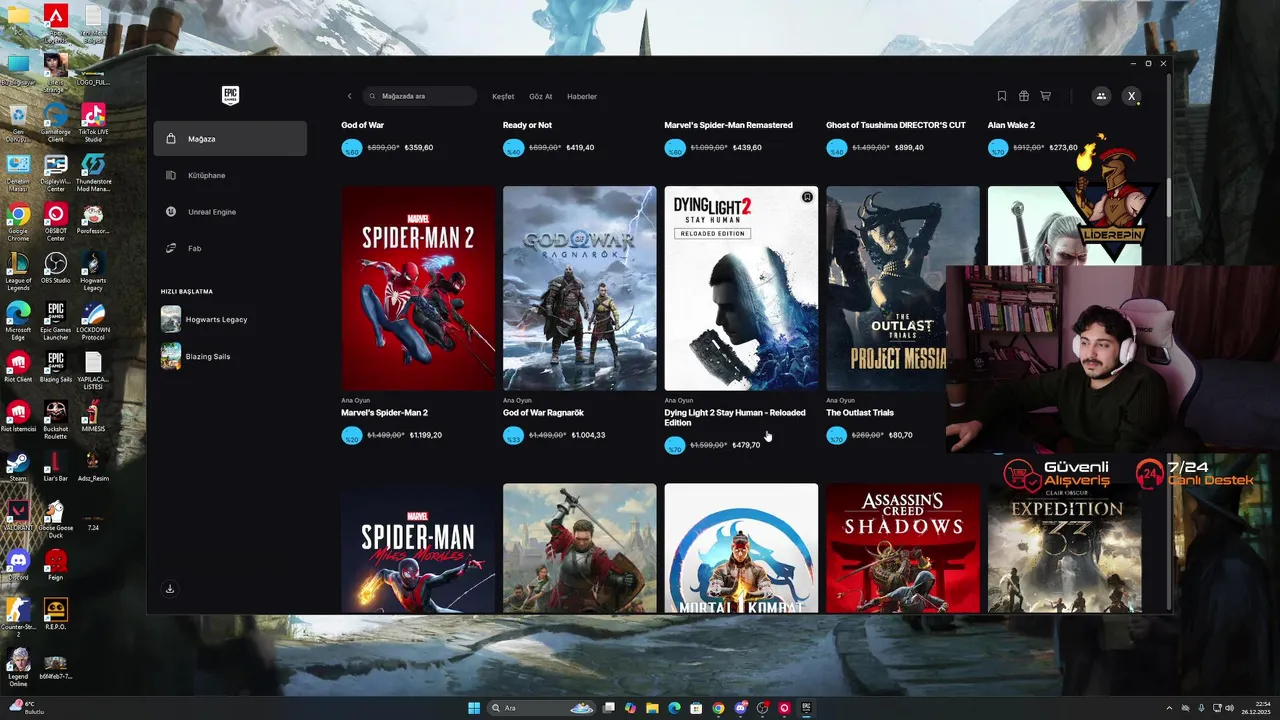The image size is (1280, 720).
Task: Open The Outlast Trials title link
Action: click(860, 412)
